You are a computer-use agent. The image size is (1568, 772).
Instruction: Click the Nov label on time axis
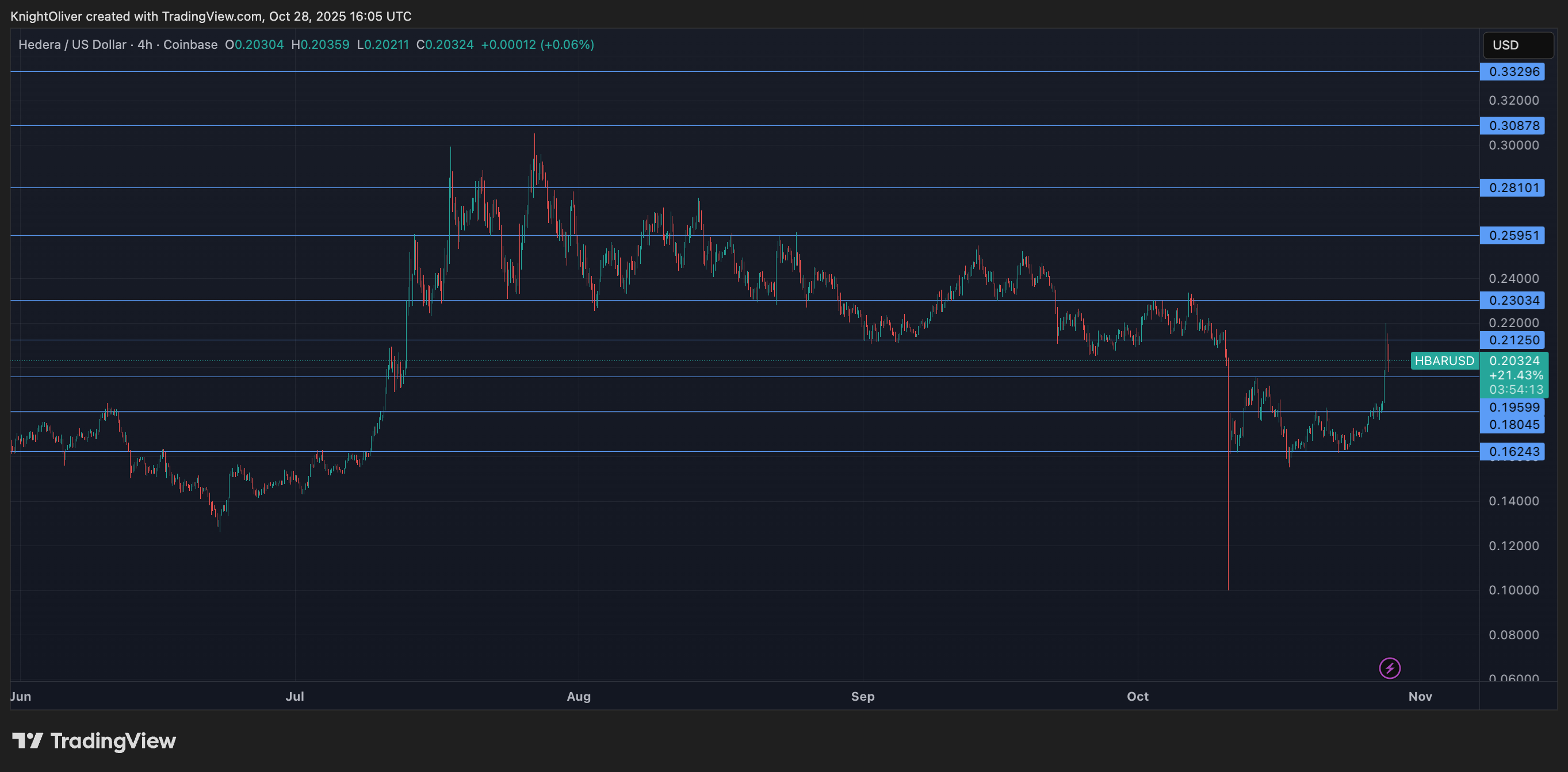pyautogui.click(x=1420, y=697)
